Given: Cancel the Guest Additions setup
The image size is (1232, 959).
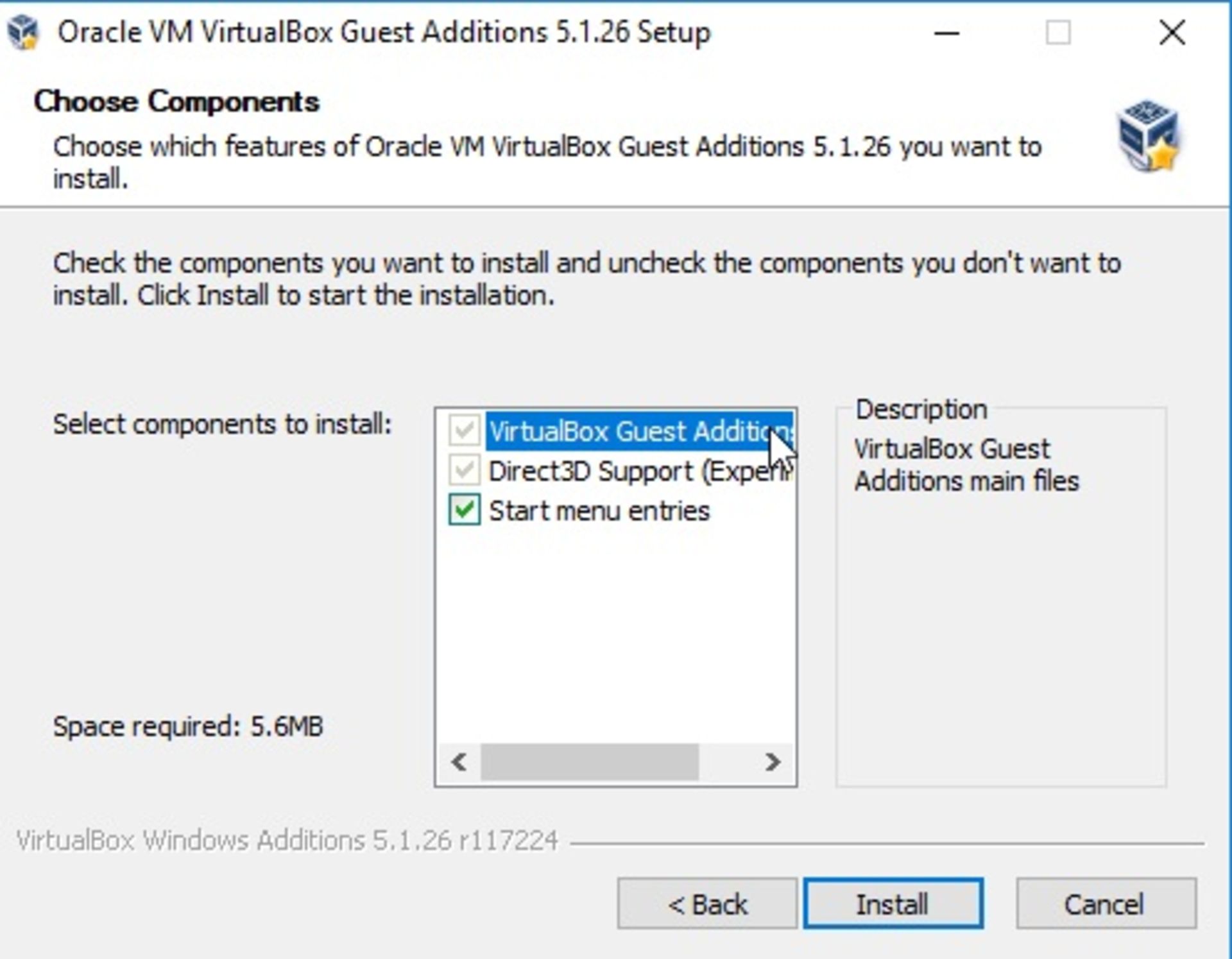Looking at the screenshot, I should pyautogui.click(x=1106, y=904).
